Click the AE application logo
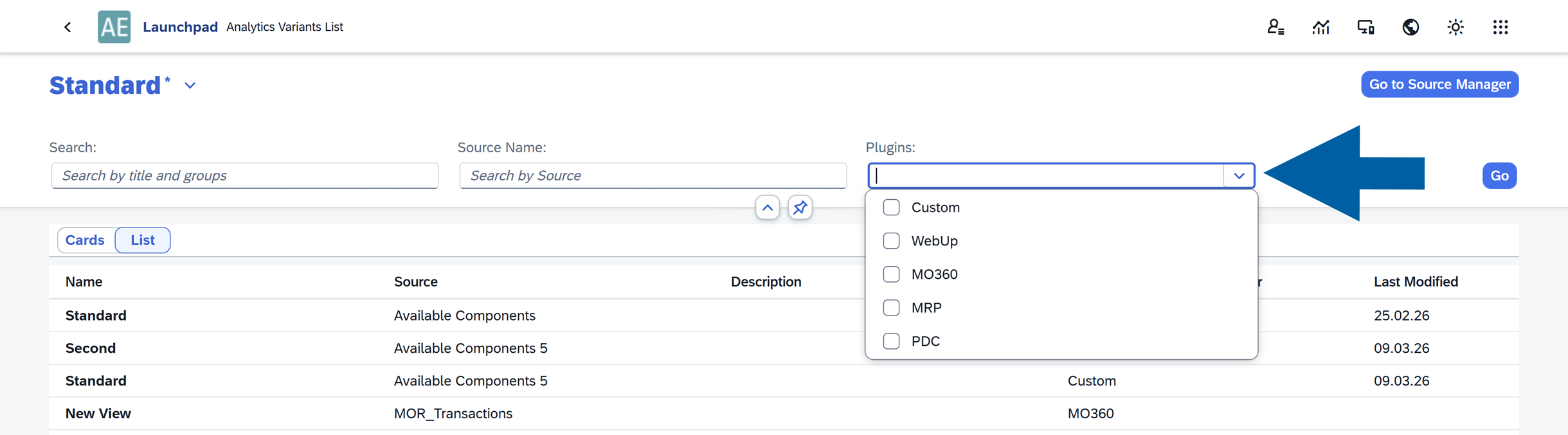Image resolution: width=1568 pixels, height=435 pixels. pyautogui.click(x=114, y=27)
